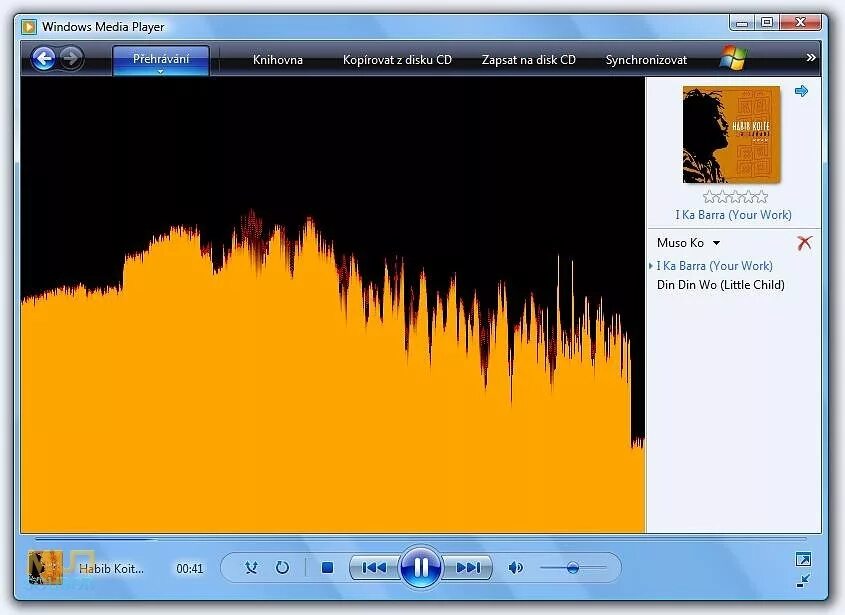
Task: Click the orange visualization display area
Action: [333, 305]
